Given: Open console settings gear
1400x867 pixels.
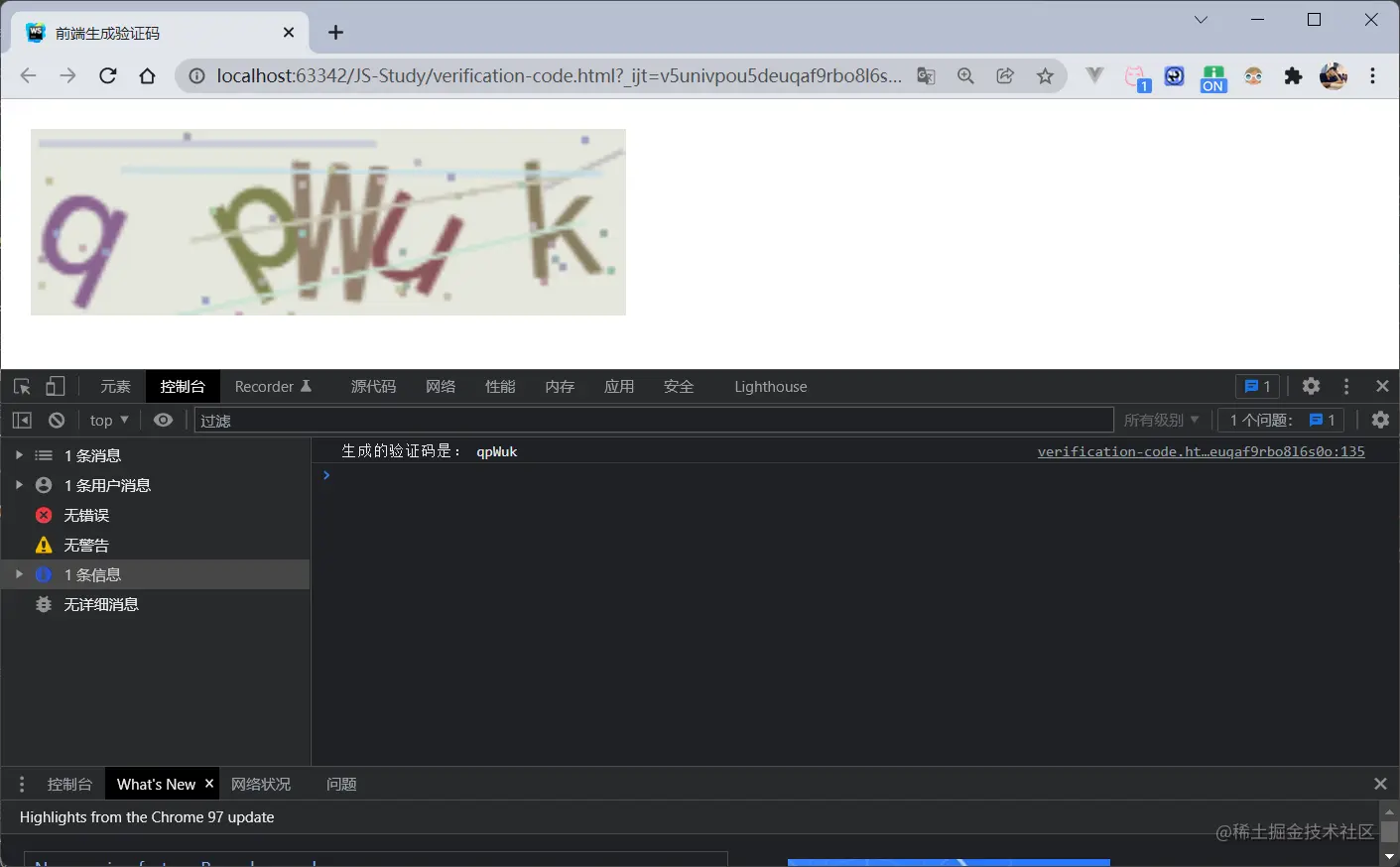Looking at the screenshot, I should tap(1381, 421).
